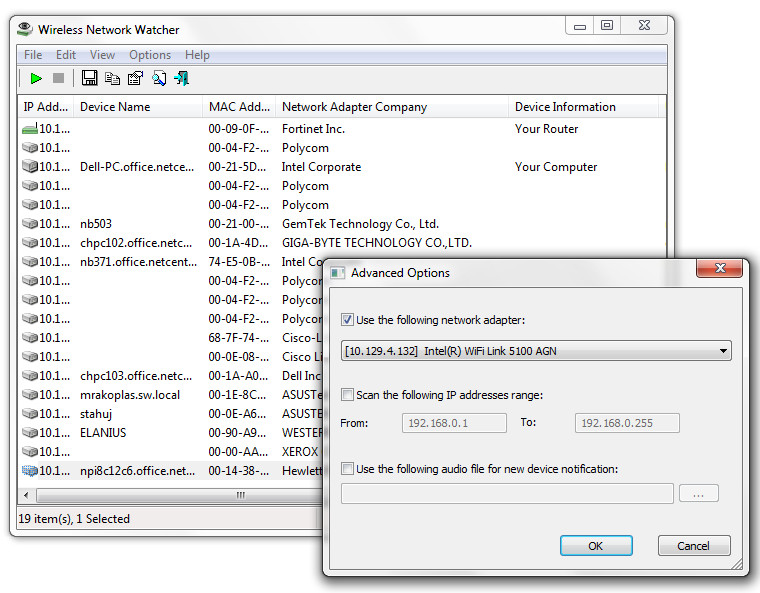
Task: Click the device icon on the mrakoplas.sw.local row
Action: click(x=30, y=395)
